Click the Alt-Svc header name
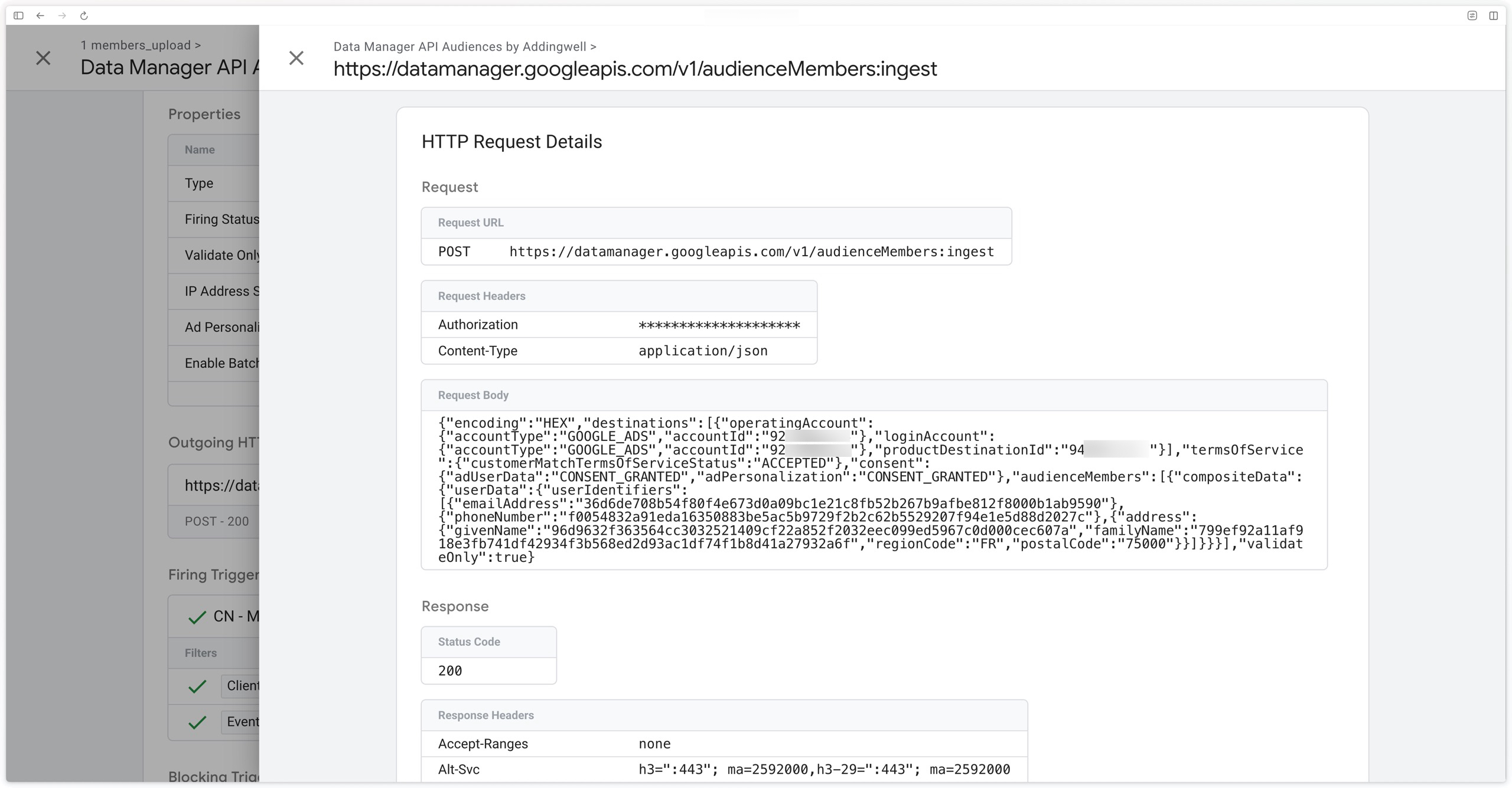 [x=459, y=769]
